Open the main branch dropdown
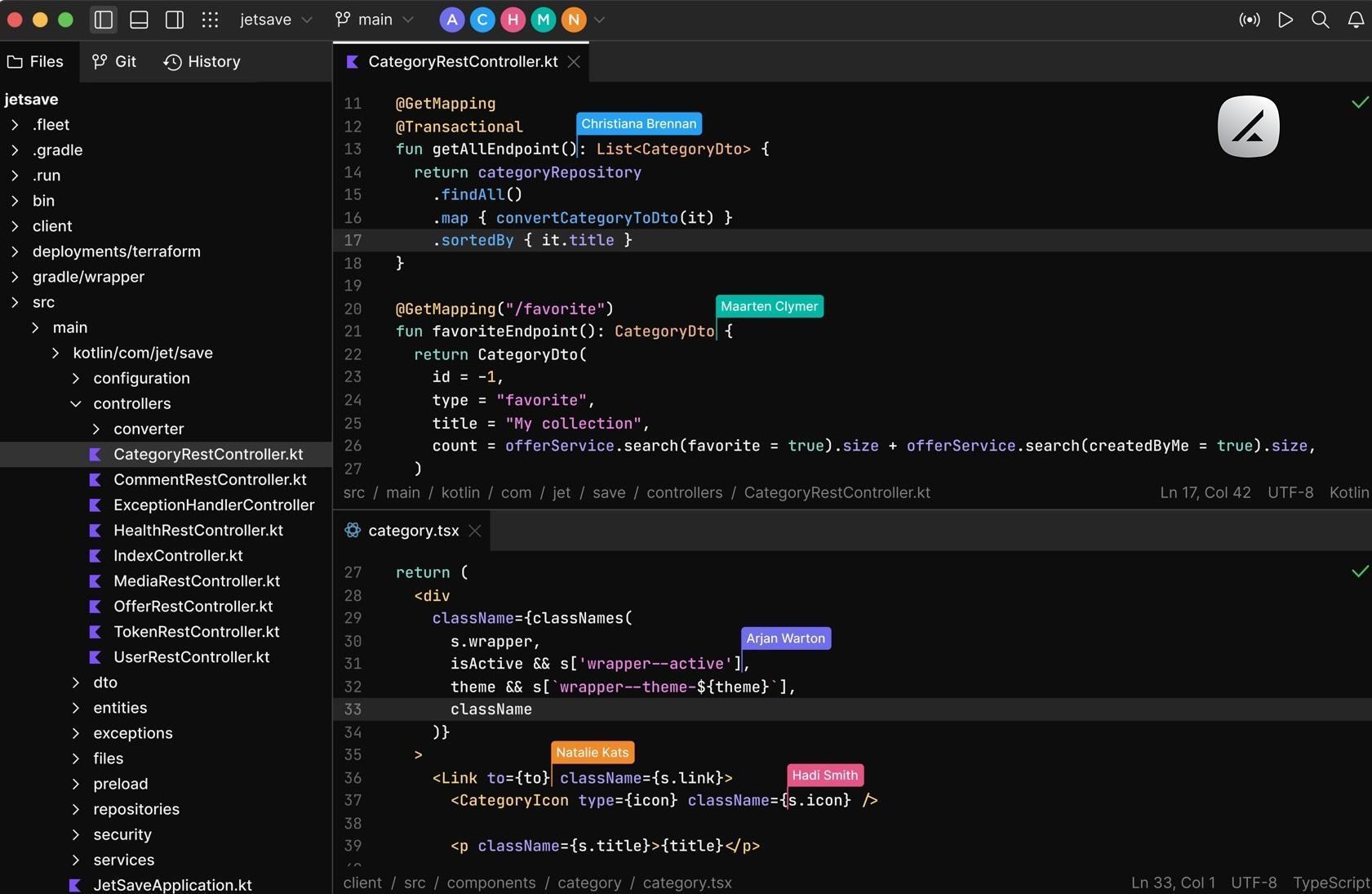 (375, 20)
